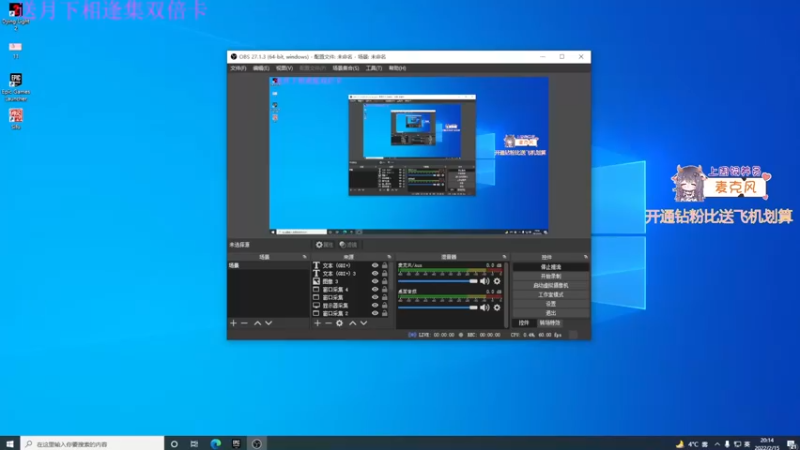Screen dimensions: 800x450
Task: Remove selected scene with the minus icon
Action: tap(244, 323)
